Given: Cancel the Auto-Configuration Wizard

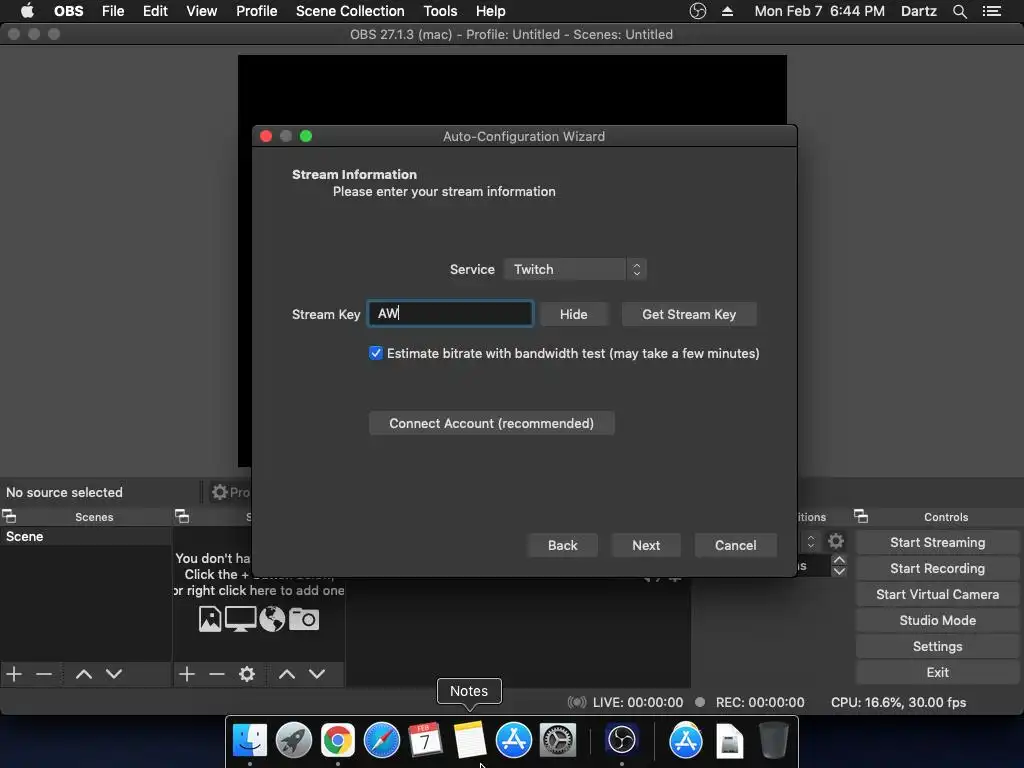Looking at the screenshot, I should 735,545.
